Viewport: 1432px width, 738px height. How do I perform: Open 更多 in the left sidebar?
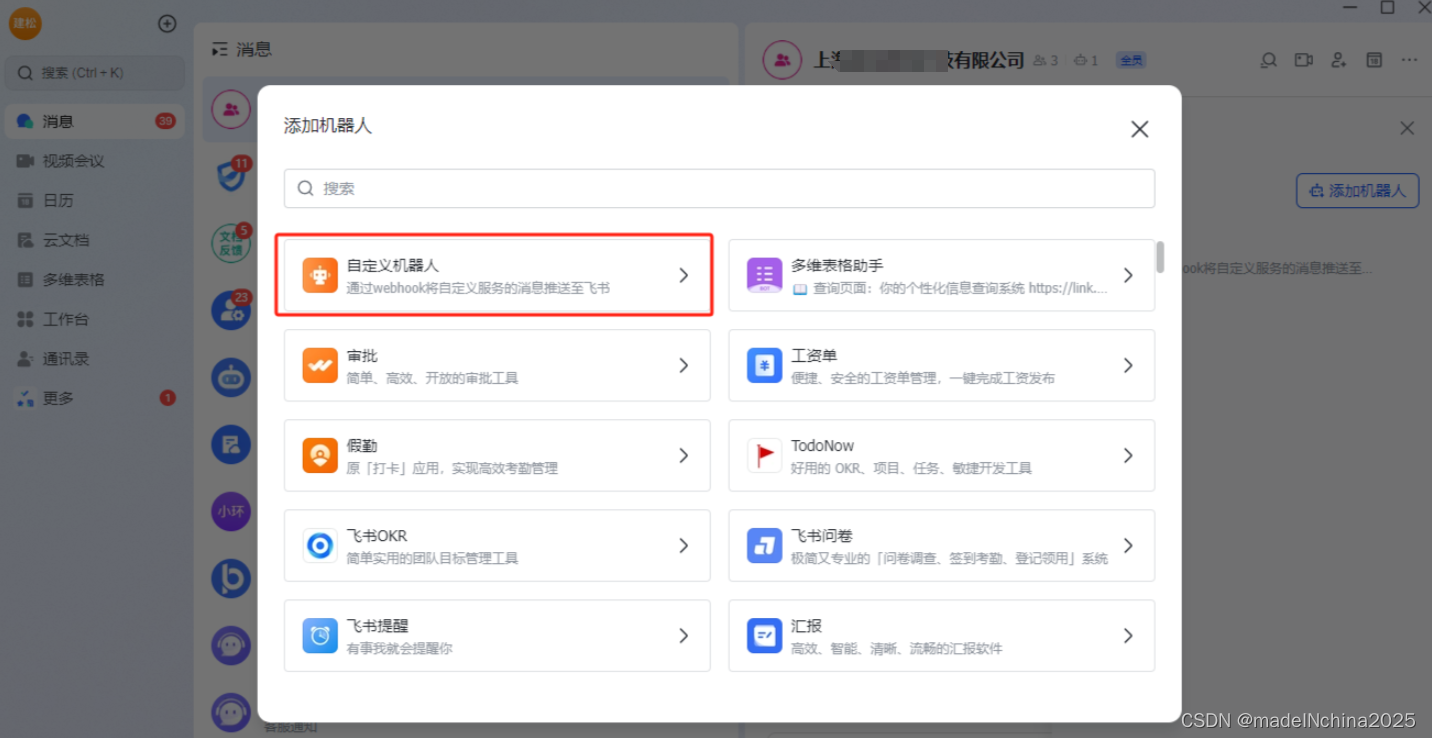click(95, 398)
